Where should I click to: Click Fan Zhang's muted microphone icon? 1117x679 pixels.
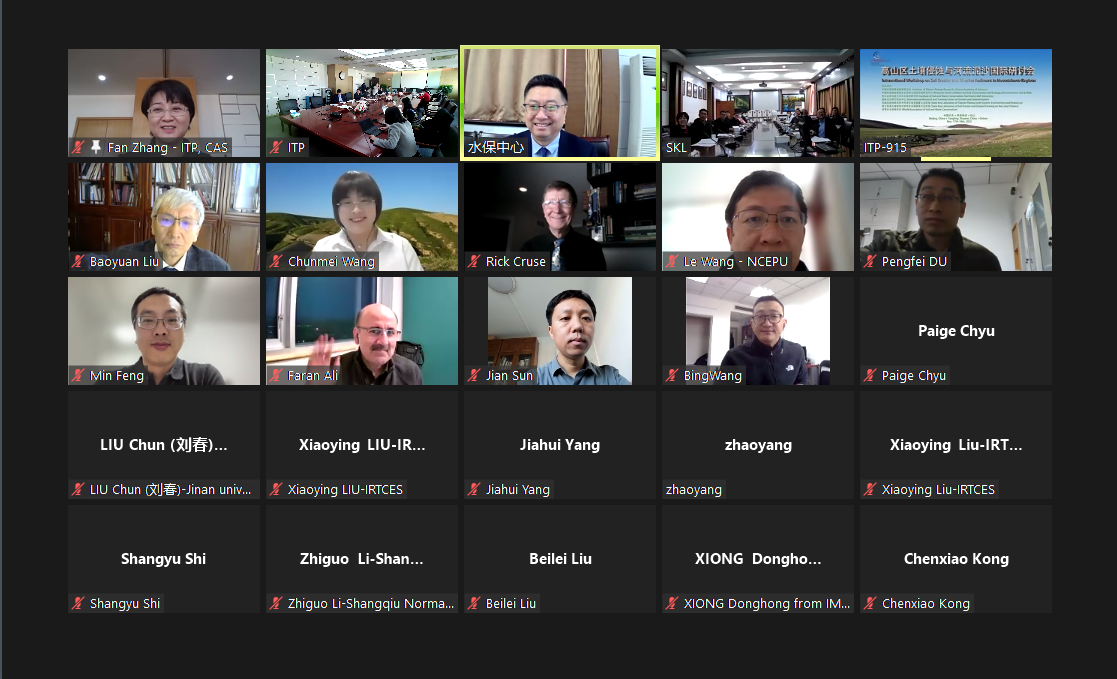coord(78,147)
